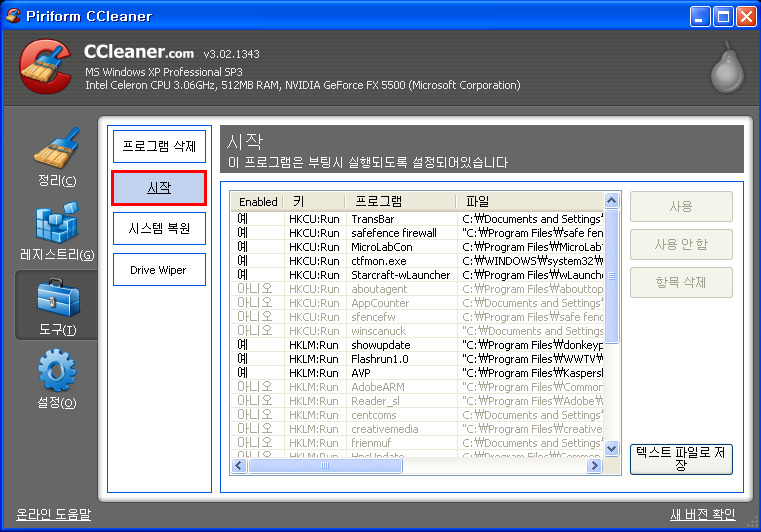This screenshot has height=532, width=761.
Task: Select the AppCounter entry
Action: coord(417,303)
